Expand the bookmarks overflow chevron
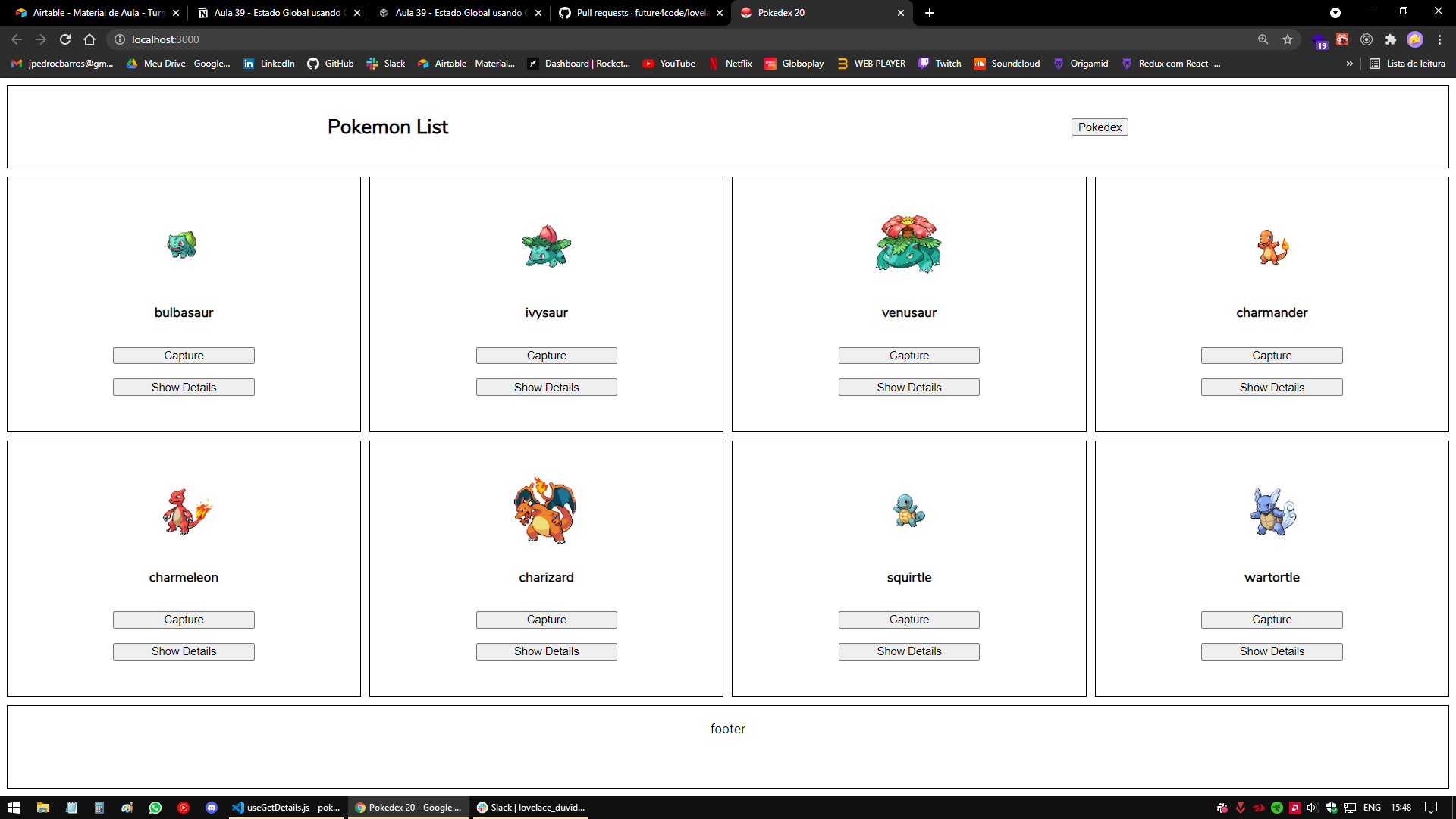The image size is (1456, 819). click(x=1349, y=64)
